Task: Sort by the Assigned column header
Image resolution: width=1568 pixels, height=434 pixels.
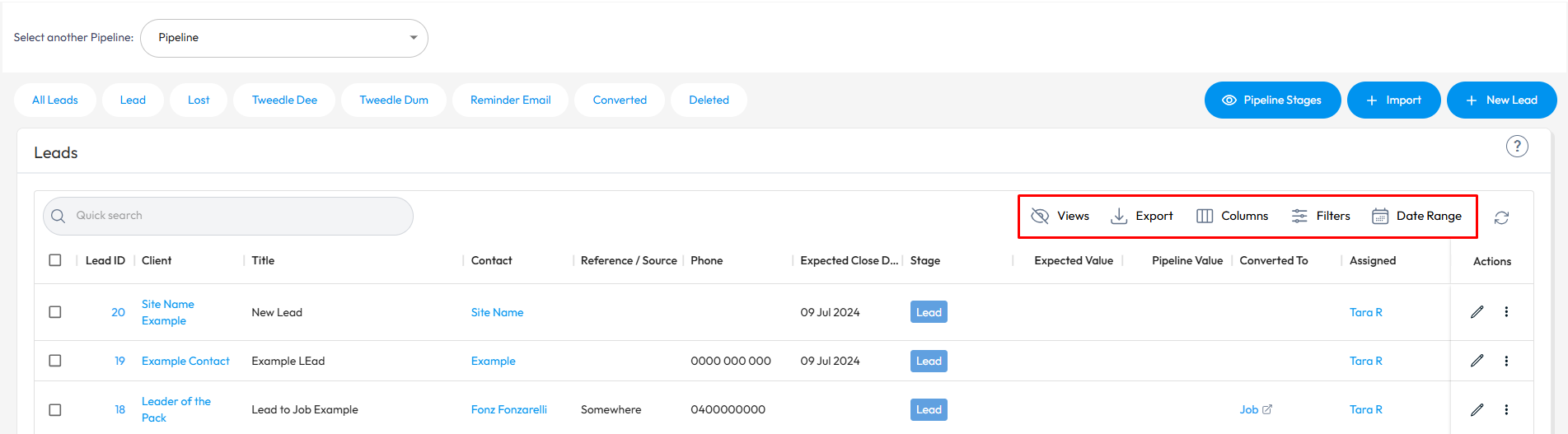Action: [x=1373, y=260]
